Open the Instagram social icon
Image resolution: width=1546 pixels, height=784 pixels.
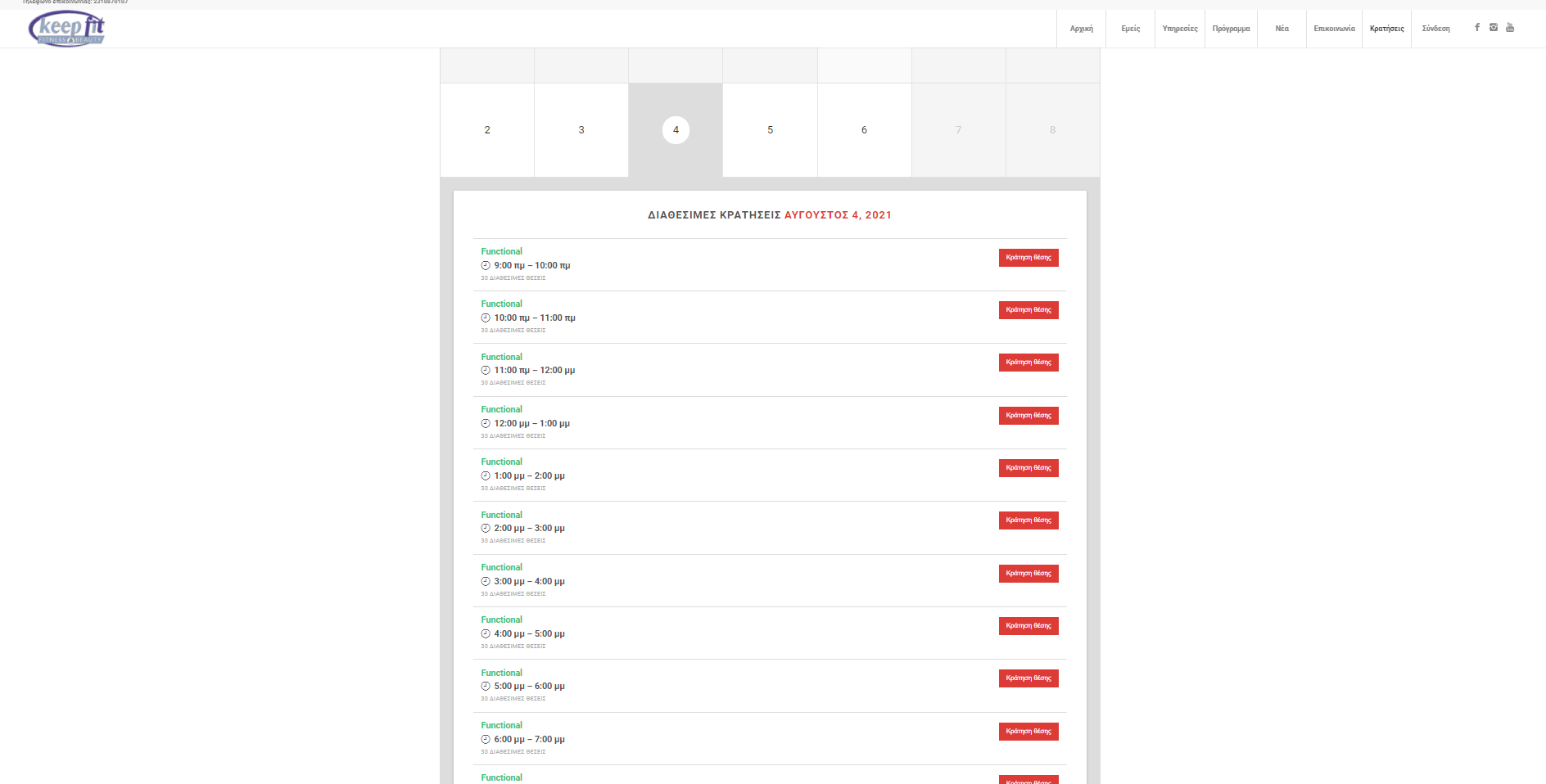click(x=1494, y=28)
